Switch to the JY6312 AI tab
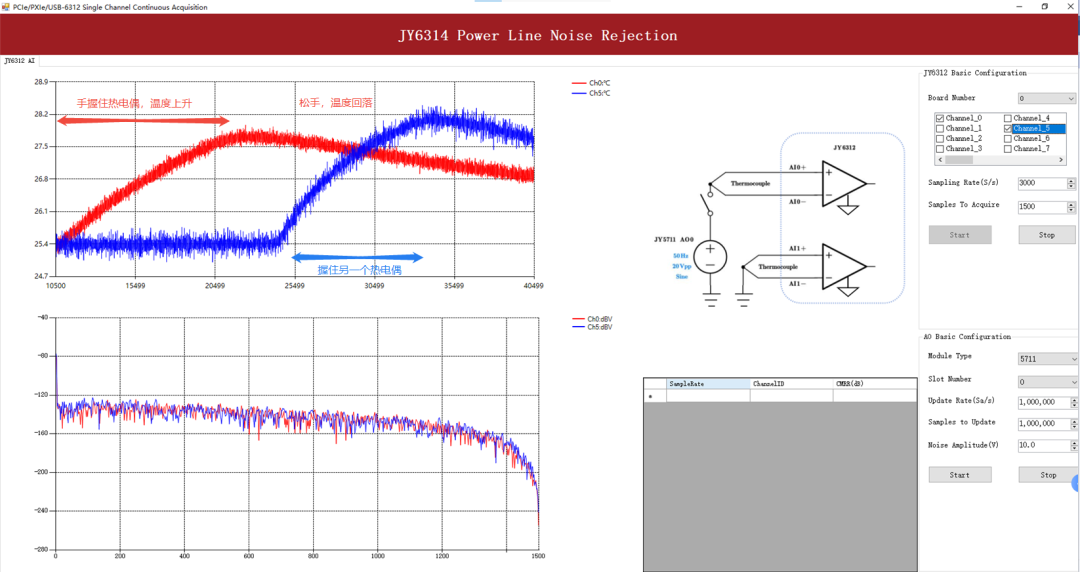The image size is (1080, 572). pos(19,61)
